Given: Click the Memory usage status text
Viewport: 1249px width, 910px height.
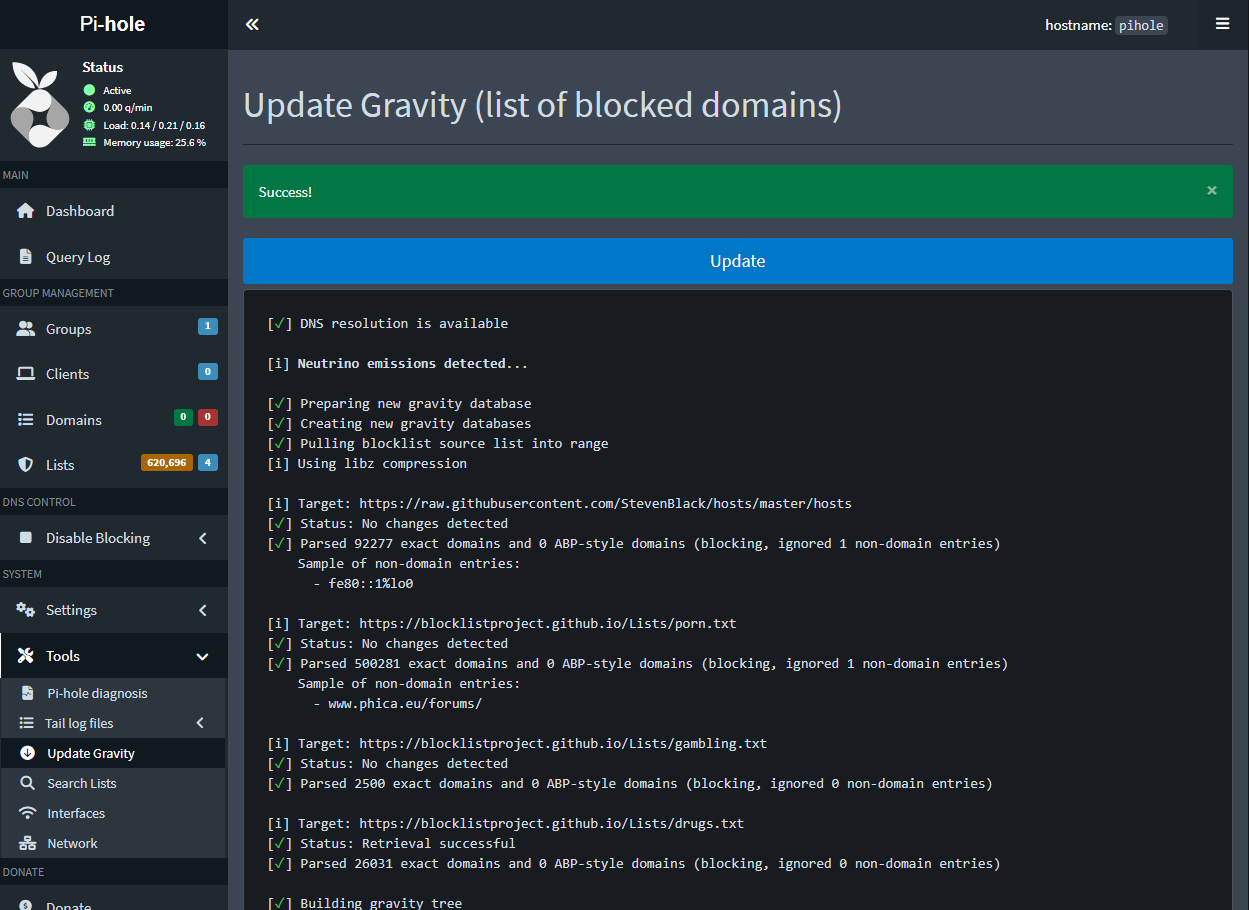Looking at the screenshot, I should (x=154, y=143).
